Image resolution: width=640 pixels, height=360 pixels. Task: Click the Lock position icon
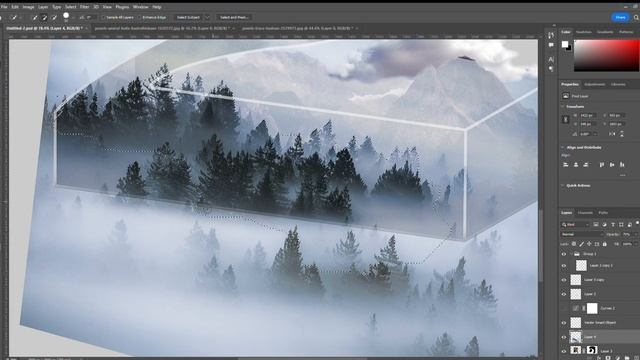589,244
